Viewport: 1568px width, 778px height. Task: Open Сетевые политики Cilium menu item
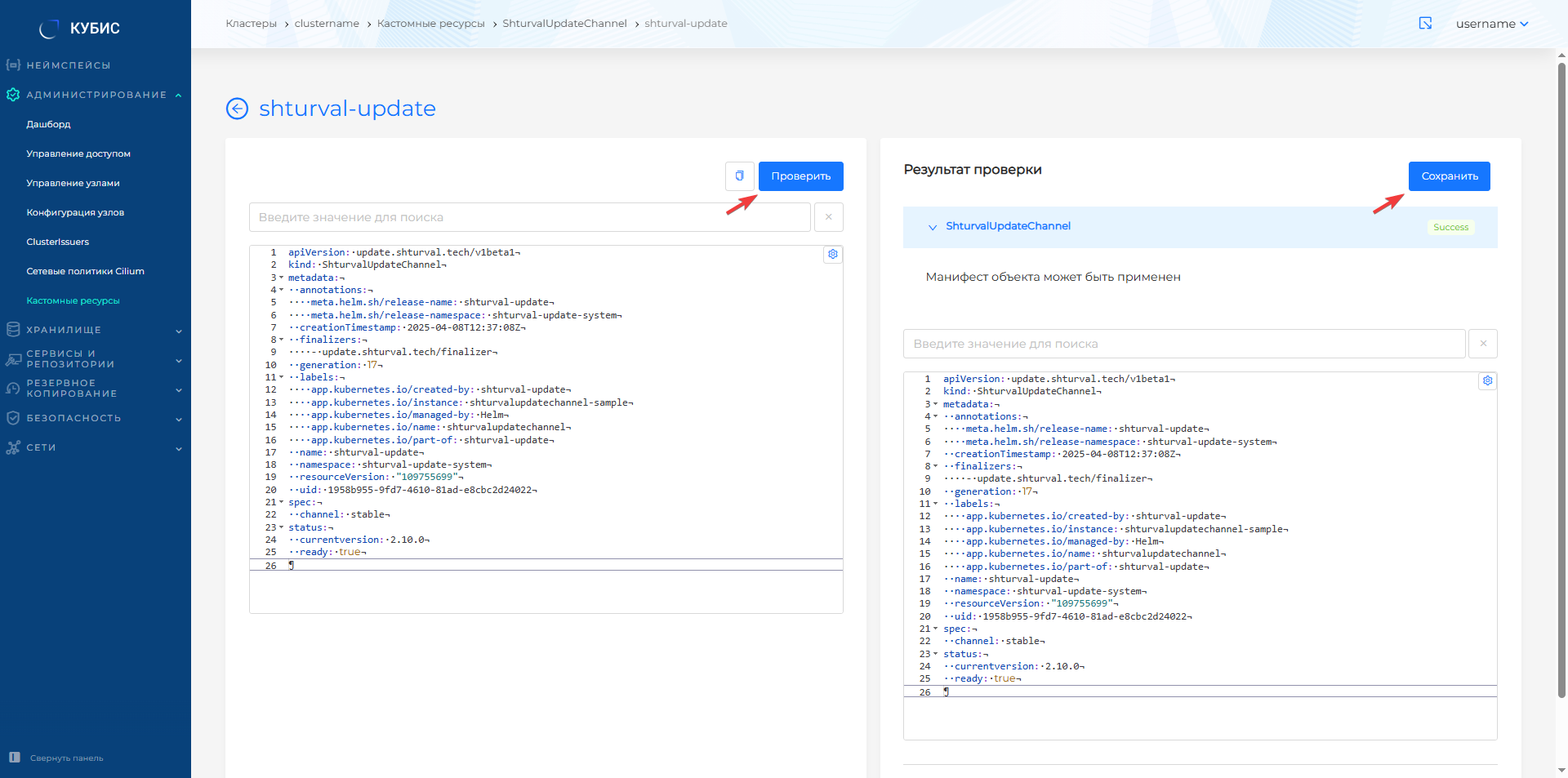pos(85,271)
